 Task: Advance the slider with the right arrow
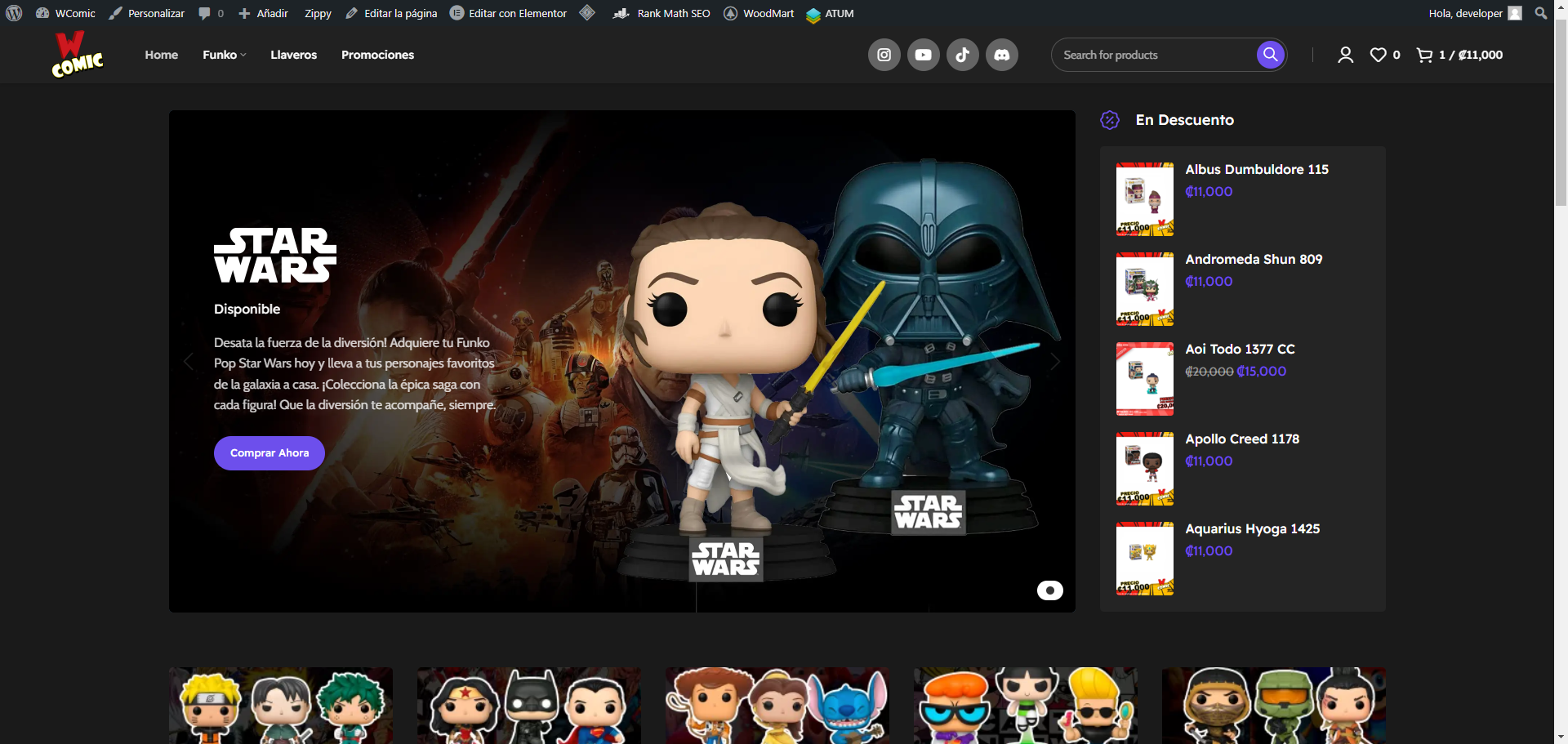pyautogui.click(x=1054, y=361)
